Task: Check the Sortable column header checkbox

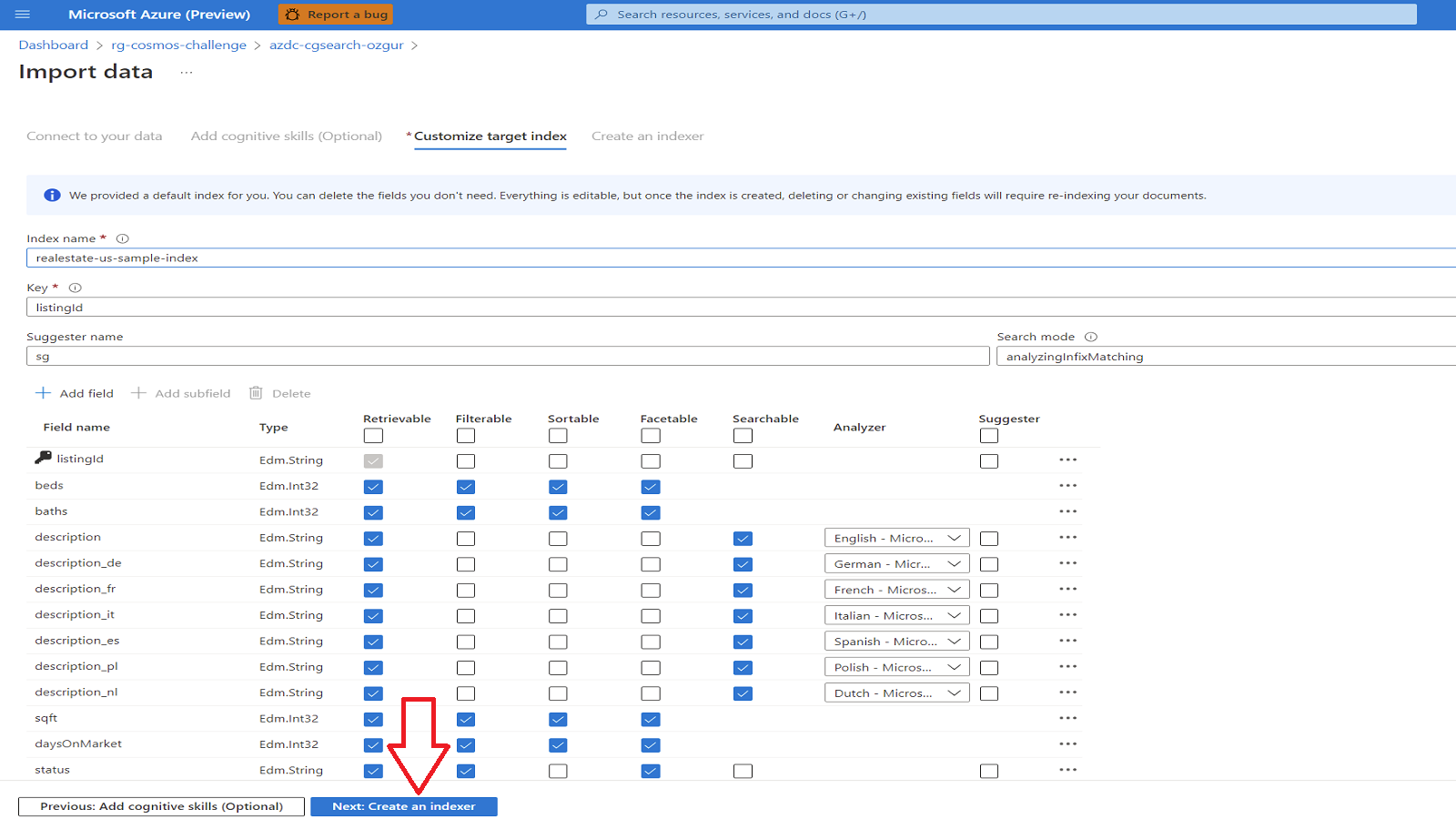Action: (558, 436)
